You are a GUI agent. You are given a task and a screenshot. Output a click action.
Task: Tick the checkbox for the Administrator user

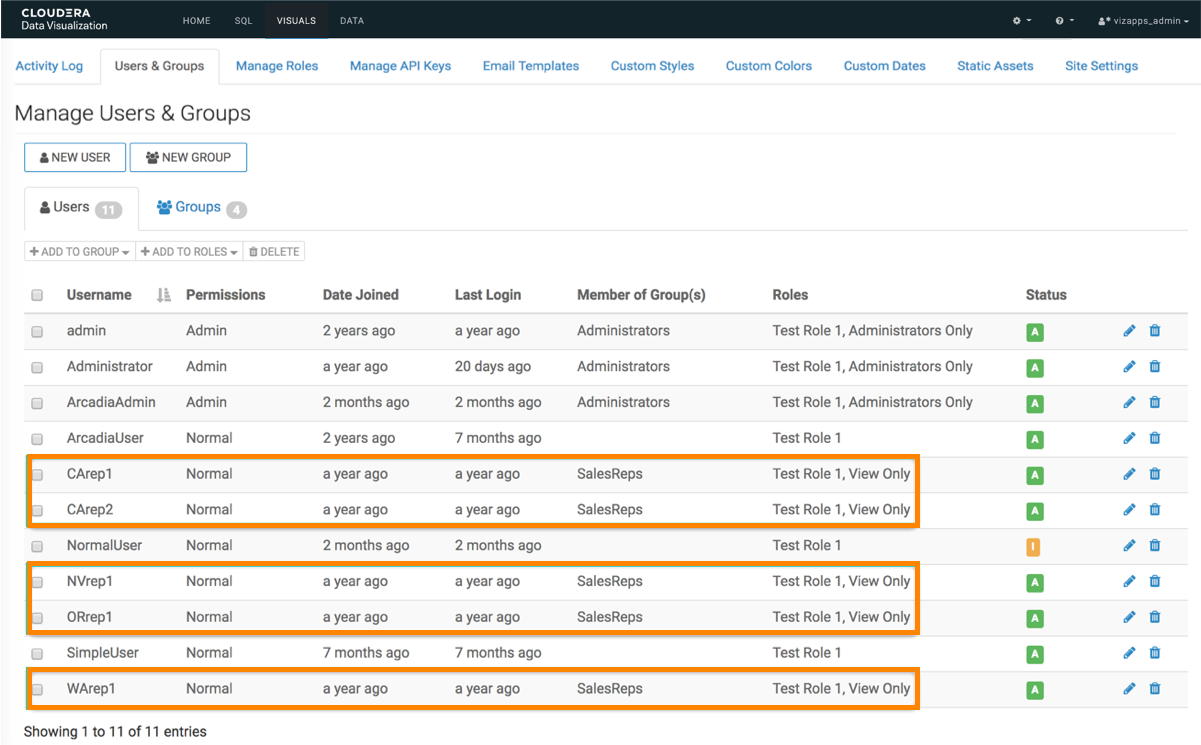coord(37,368)
